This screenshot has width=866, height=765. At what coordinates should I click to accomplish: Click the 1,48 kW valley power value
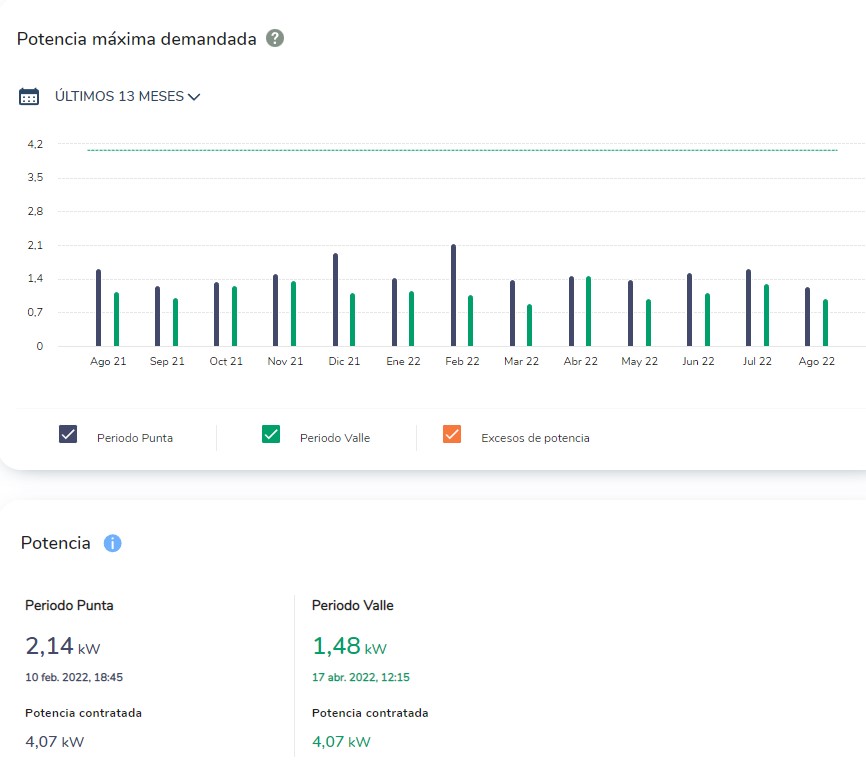tap(350, 646)
